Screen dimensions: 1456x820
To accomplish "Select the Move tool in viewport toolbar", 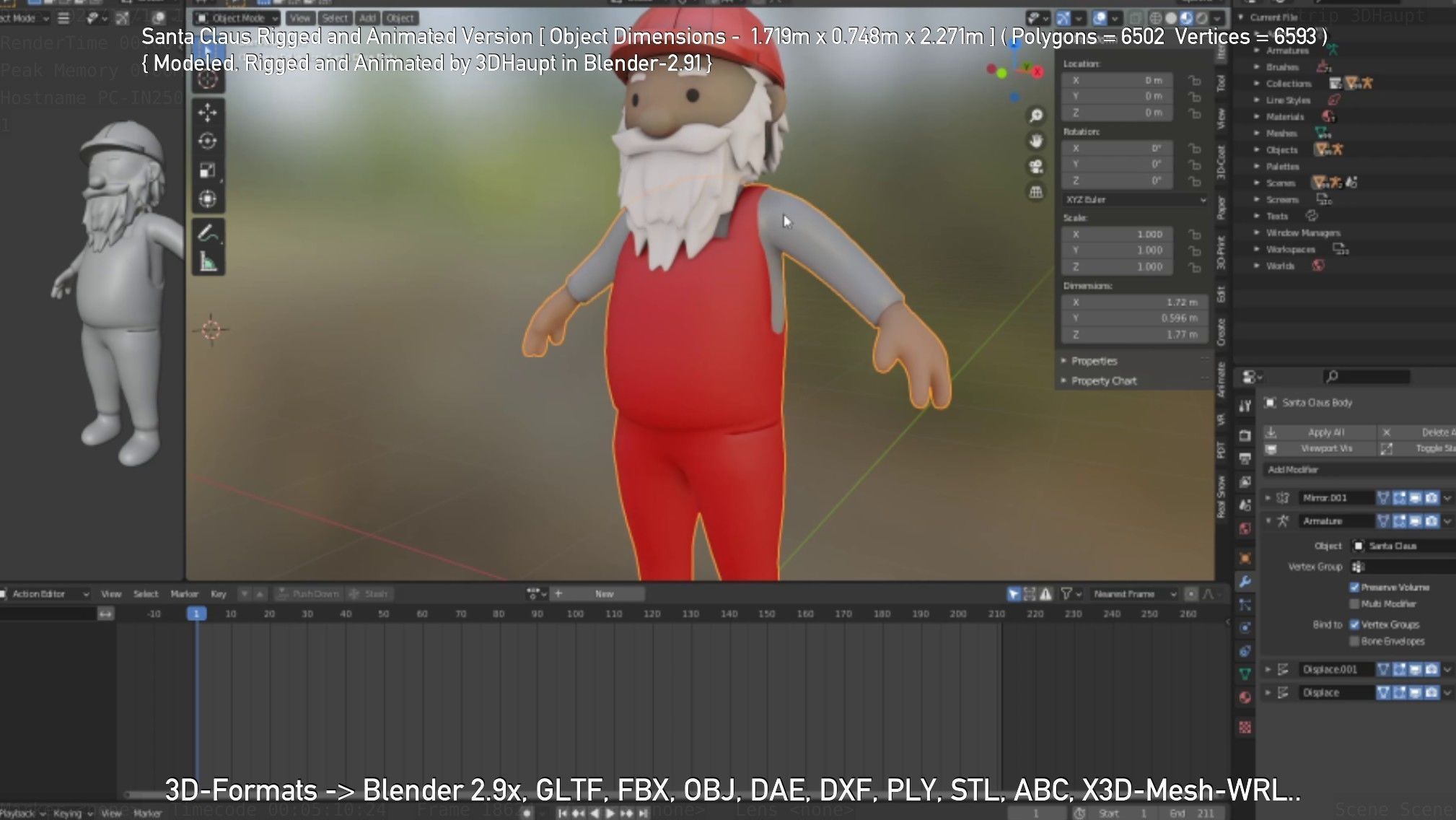I will point(208,113).
